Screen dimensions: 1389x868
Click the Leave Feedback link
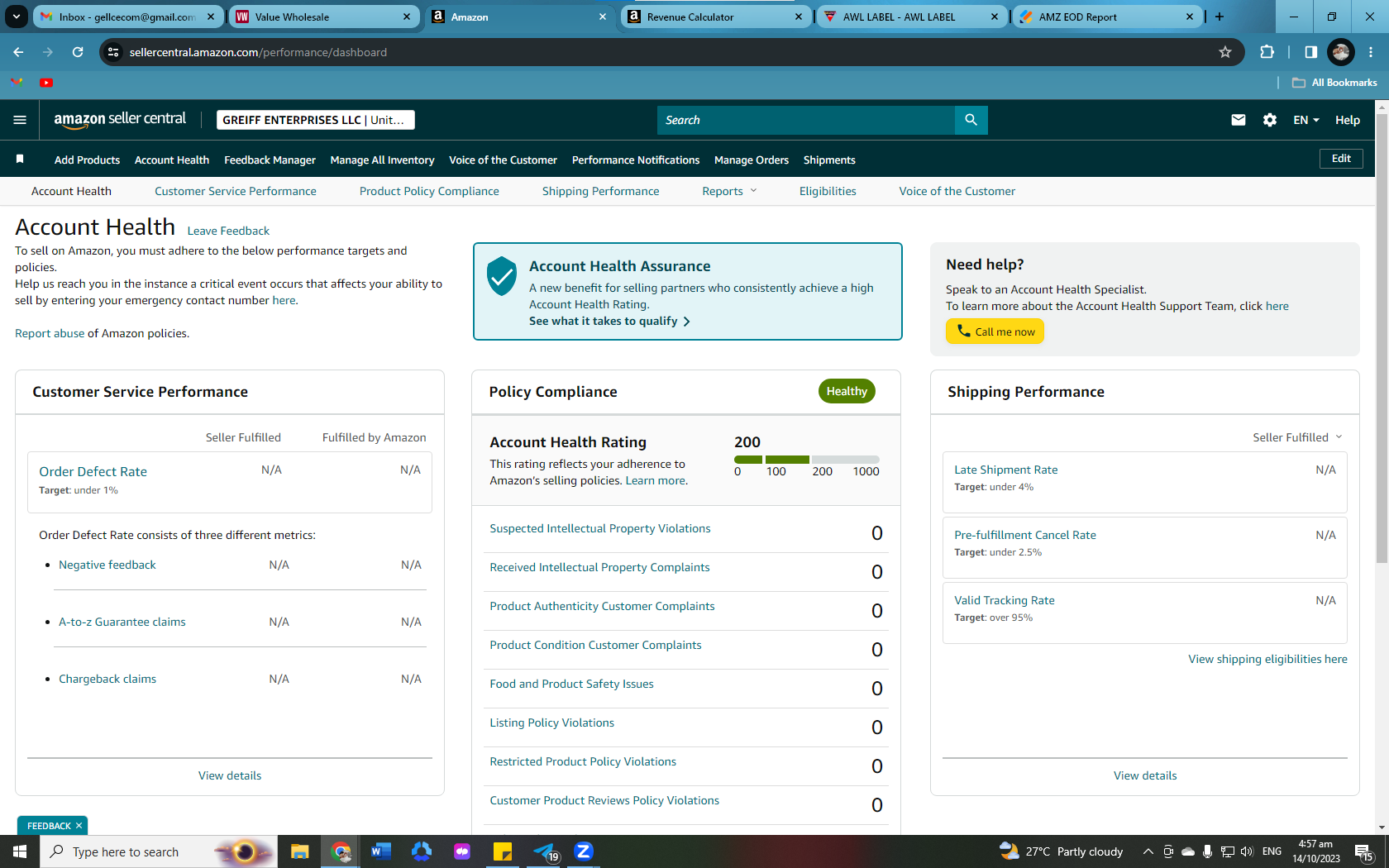228,231
